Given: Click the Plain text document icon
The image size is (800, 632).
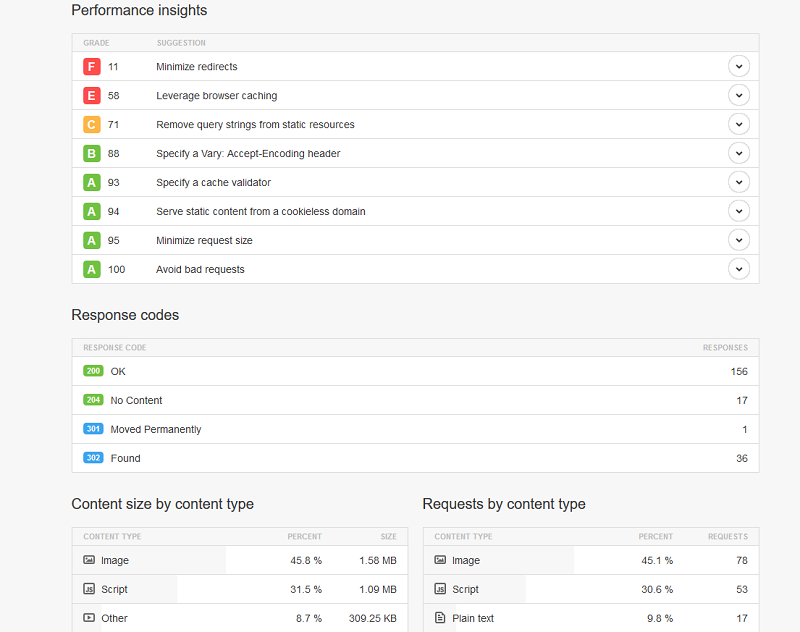Looking at the screenshot, I should click(440, 618).
